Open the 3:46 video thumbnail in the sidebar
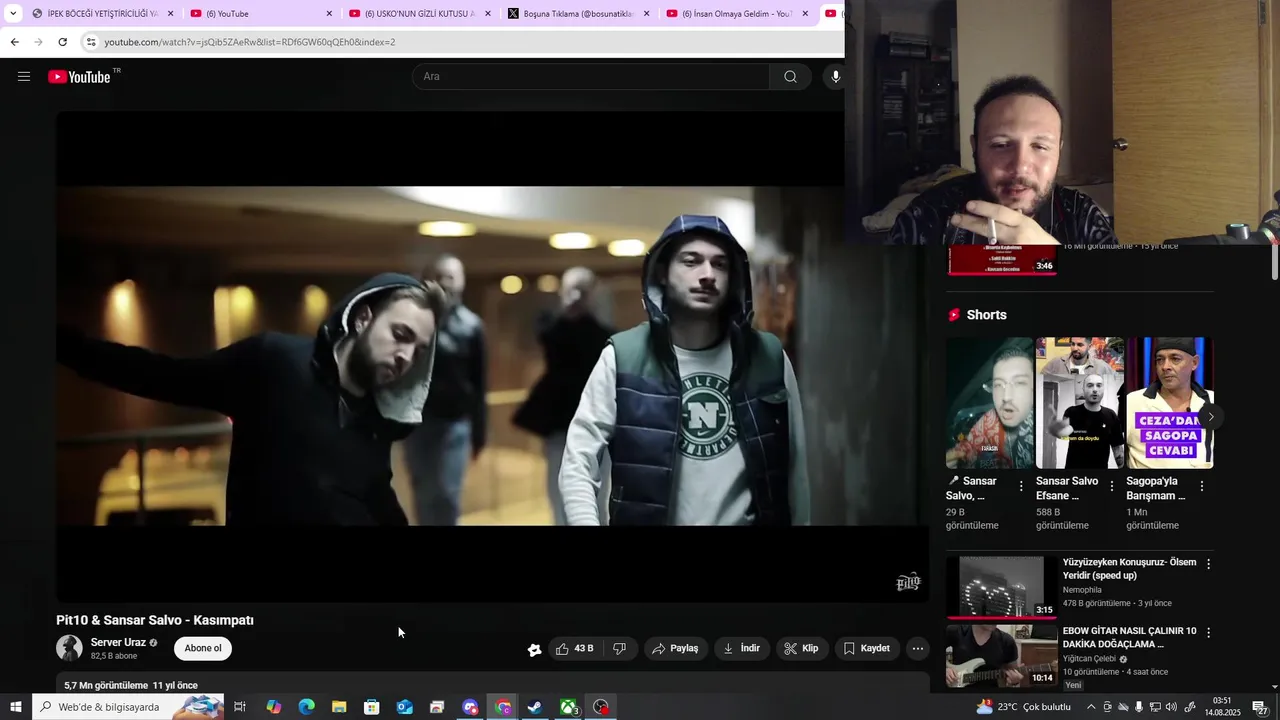 pos(1002,260)
